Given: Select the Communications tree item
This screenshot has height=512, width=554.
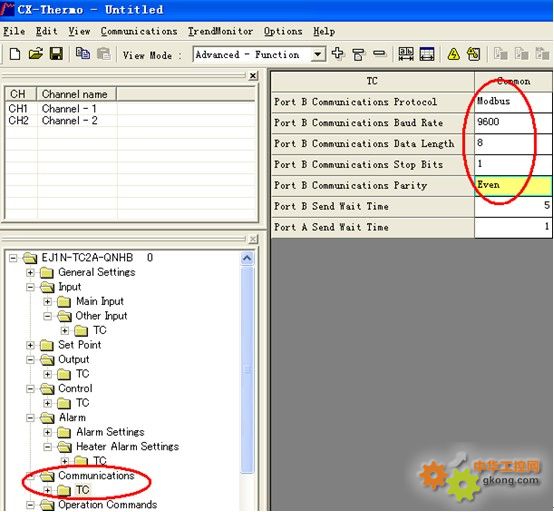Looking at the screenshot, I should (96, 476).
